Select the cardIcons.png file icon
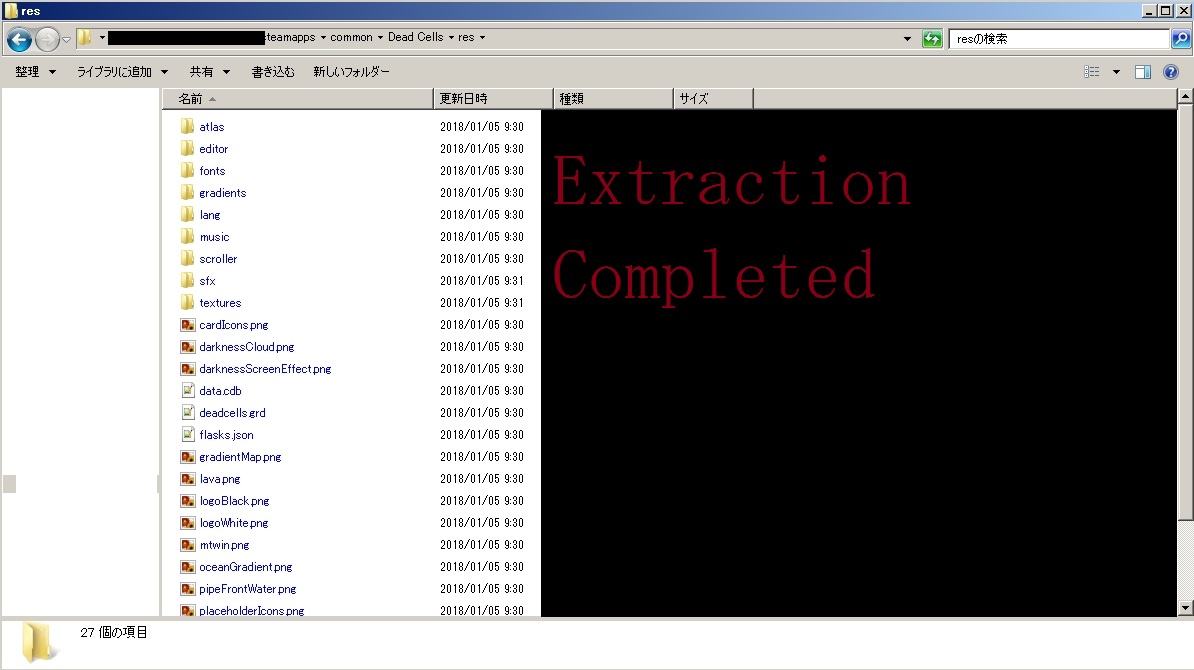The image size is (1194, 670). (x=187, y=325)
